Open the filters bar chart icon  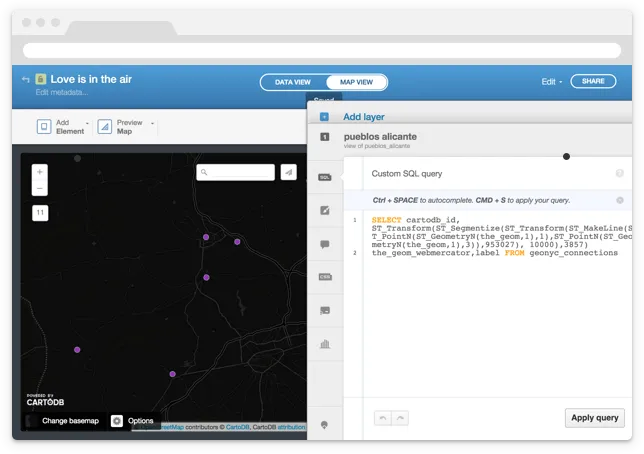tap(325, 344)
